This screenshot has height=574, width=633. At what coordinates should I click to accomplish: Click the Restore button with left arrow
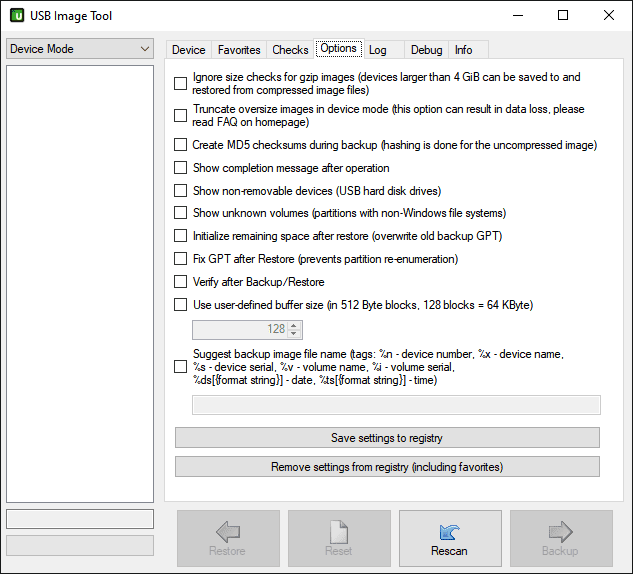coord(228,538)
